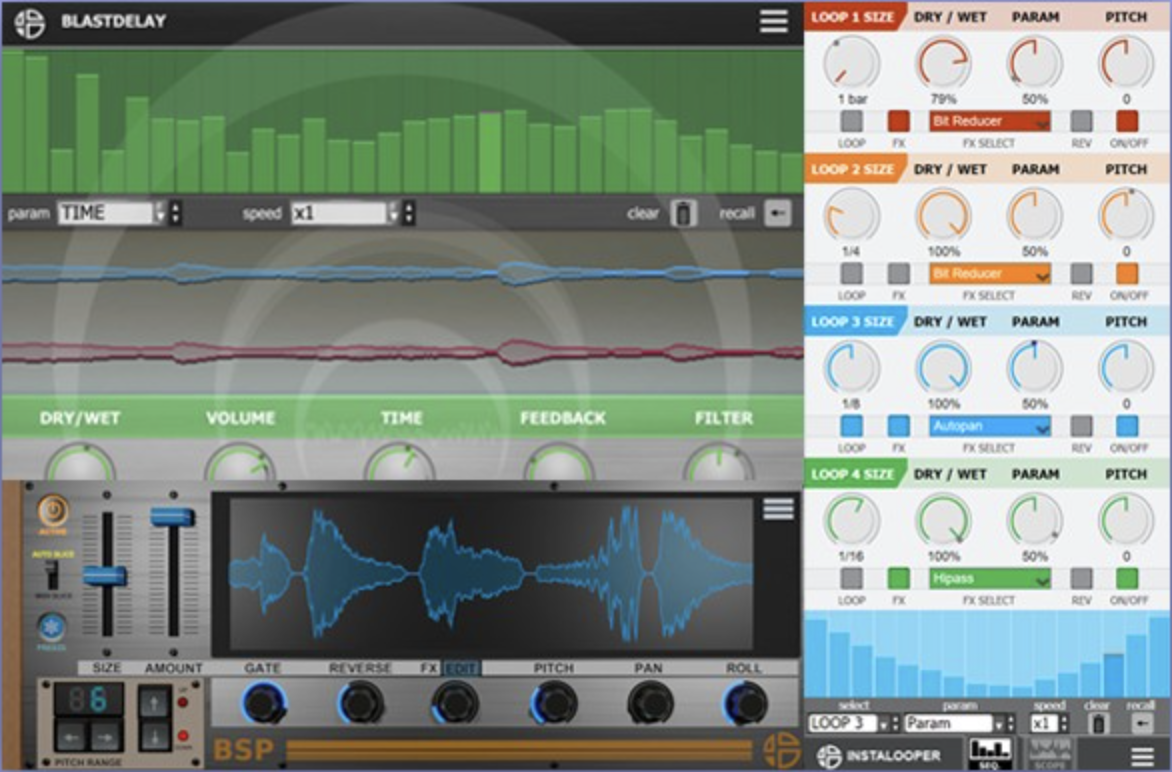Open the Loop 3 Autopan FX dropdown
Image resolution: width=1172 pixels, height=772 pixels.
pyautogui.click(x=990, y=426)
